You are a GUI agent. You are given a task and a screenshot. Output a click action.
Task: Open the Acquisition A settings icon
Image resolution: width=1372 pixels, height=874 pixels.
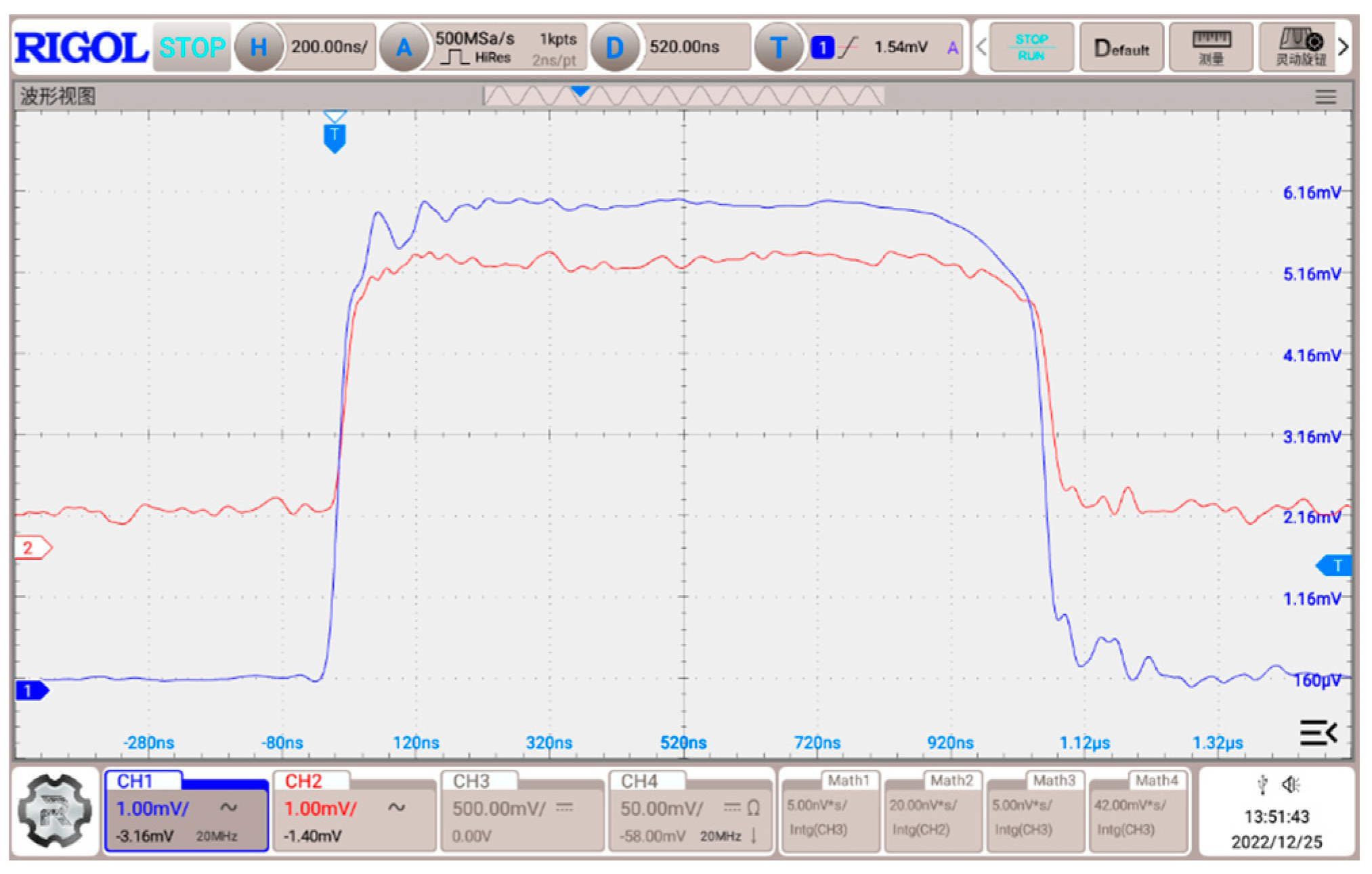click(x=404, y=47)
